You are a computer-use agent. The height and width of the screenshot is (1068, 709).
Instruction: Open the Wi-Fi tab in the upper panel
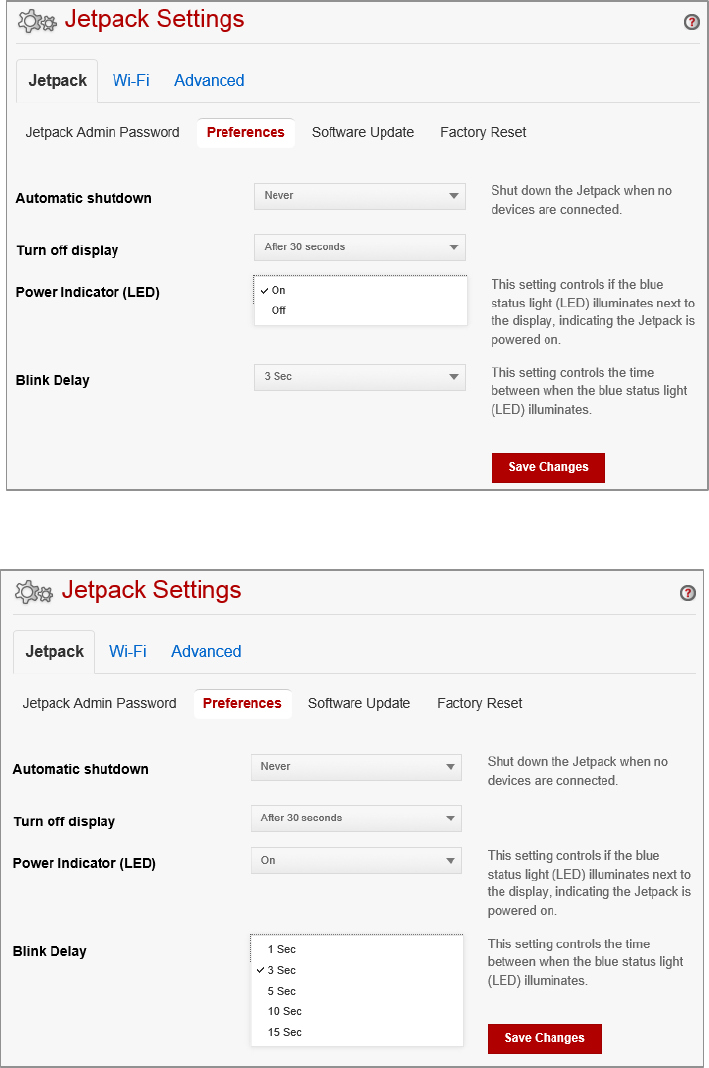(x=131, y=80)
